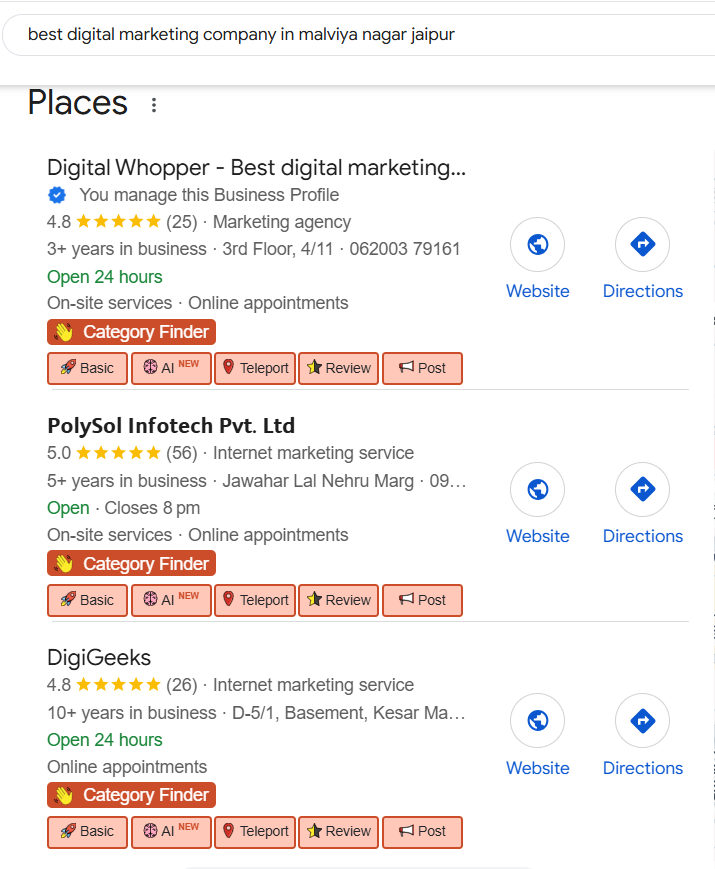Open the DigiGeeks listing title
This screenshot has height=869, width=715.
(99, 658)
